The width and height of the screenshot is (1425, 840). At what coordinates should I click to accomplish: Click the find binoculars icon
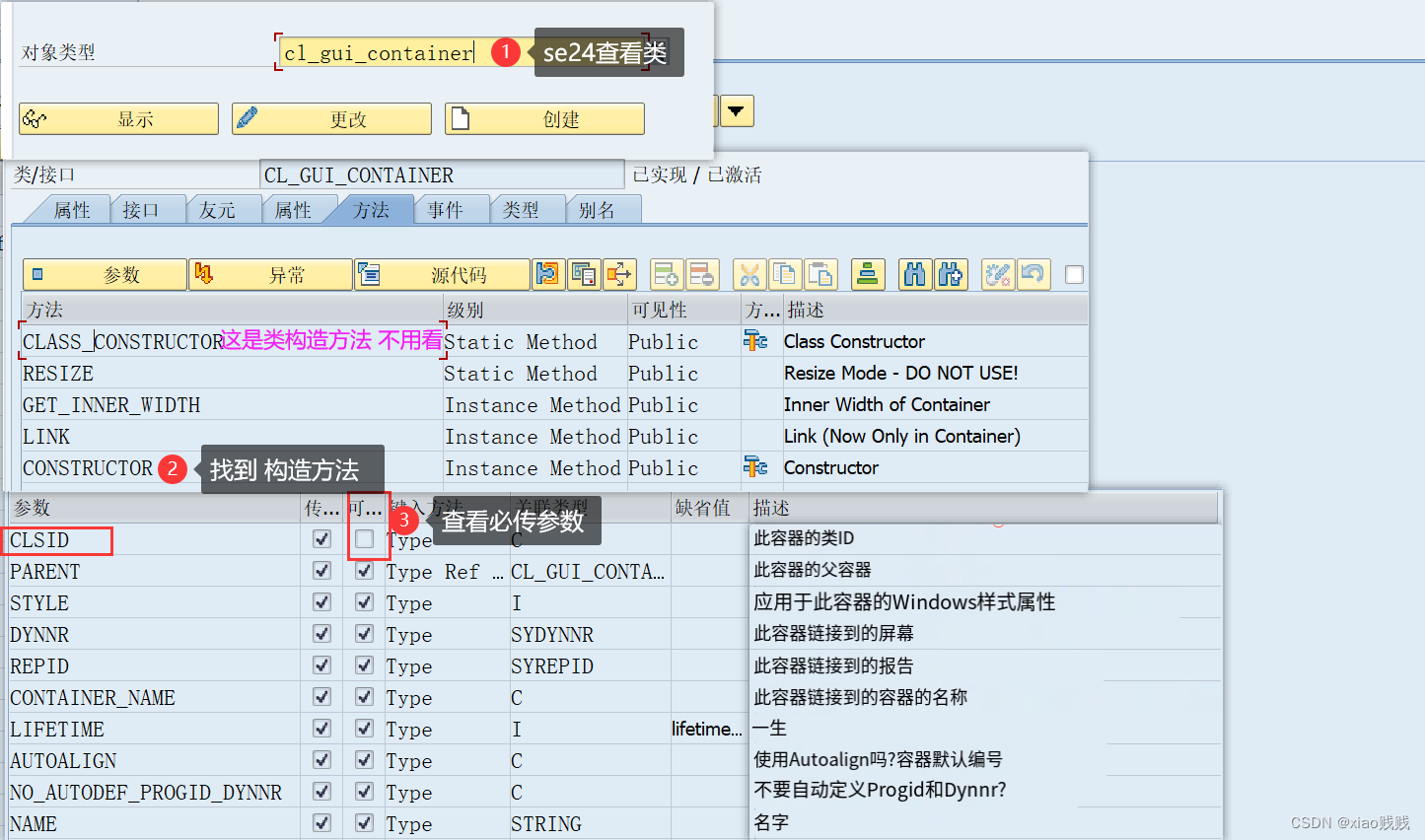(x=915, y=274)
